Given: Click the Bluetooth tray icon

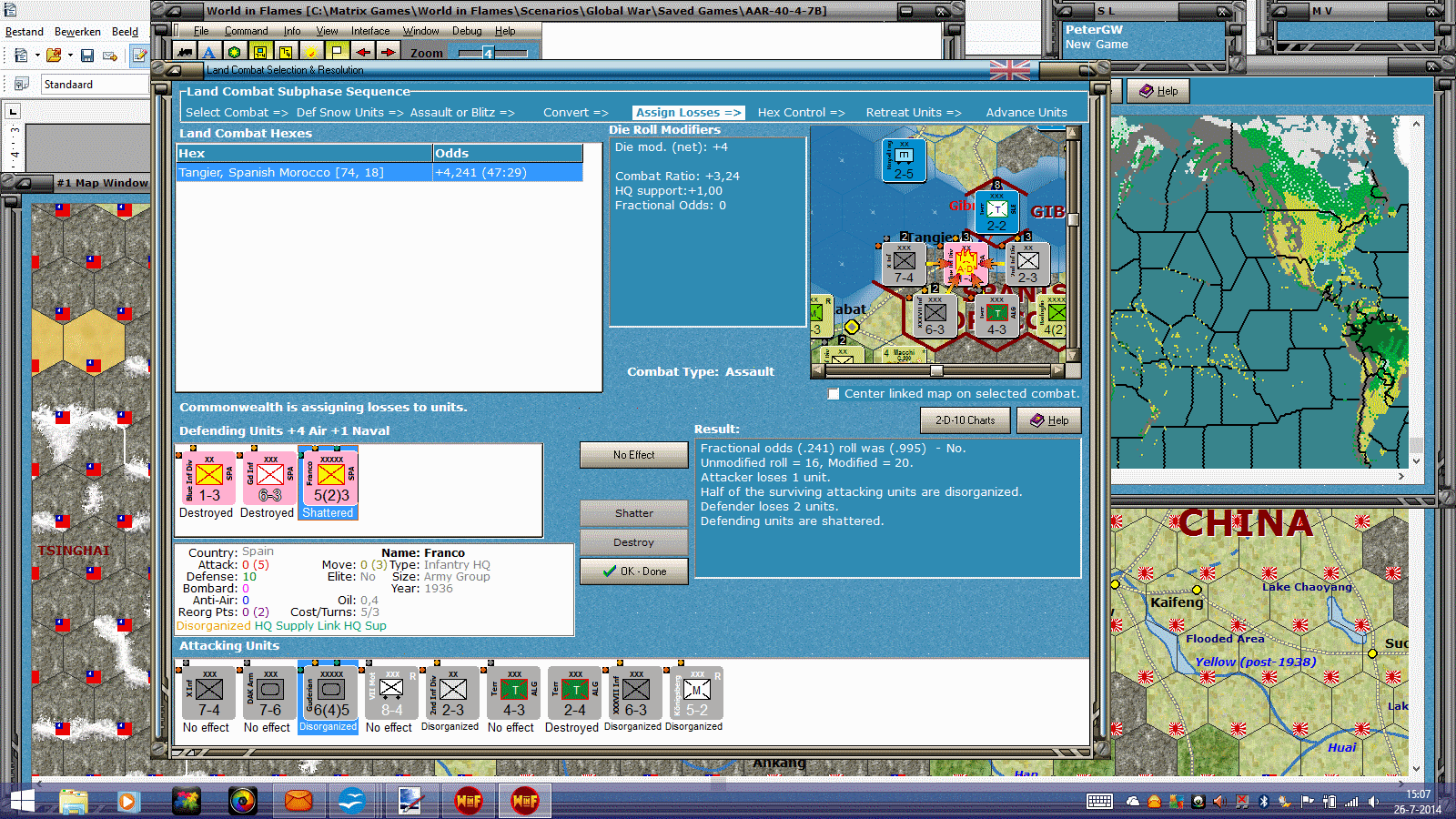Looking at the screenshot, I should pyautogui.click(x=1263, y=802).
